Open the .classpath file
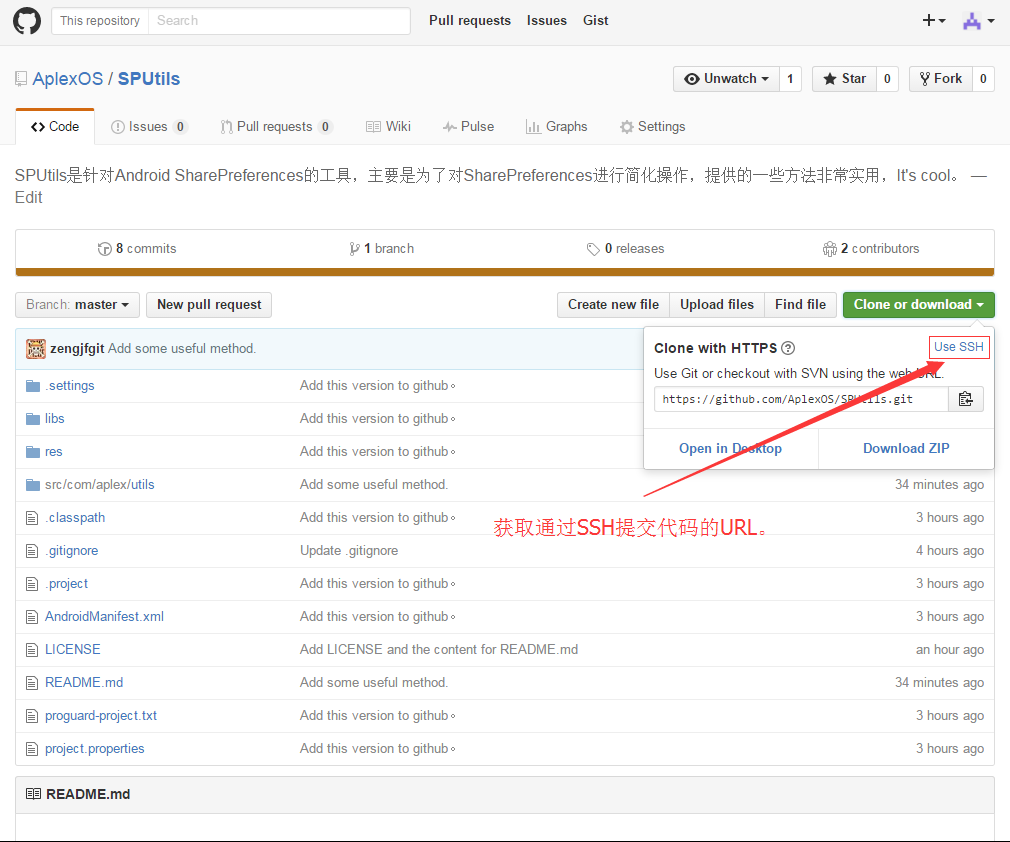 (x=75, y=518)
